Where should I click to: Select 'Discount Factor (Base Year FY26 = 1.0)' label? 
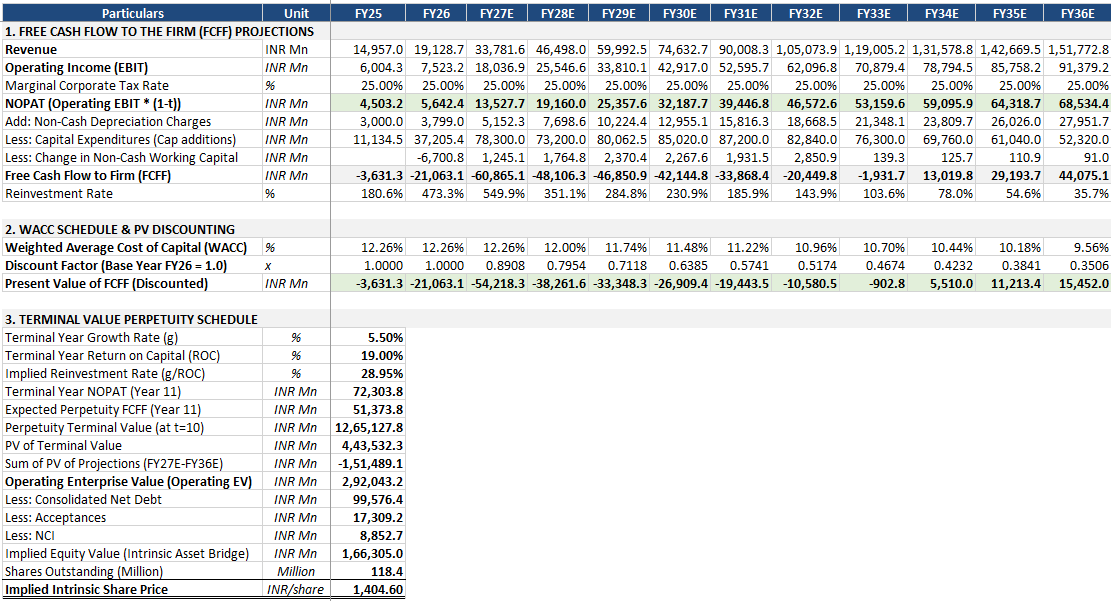pyautogui.click(x=116, y=266)
